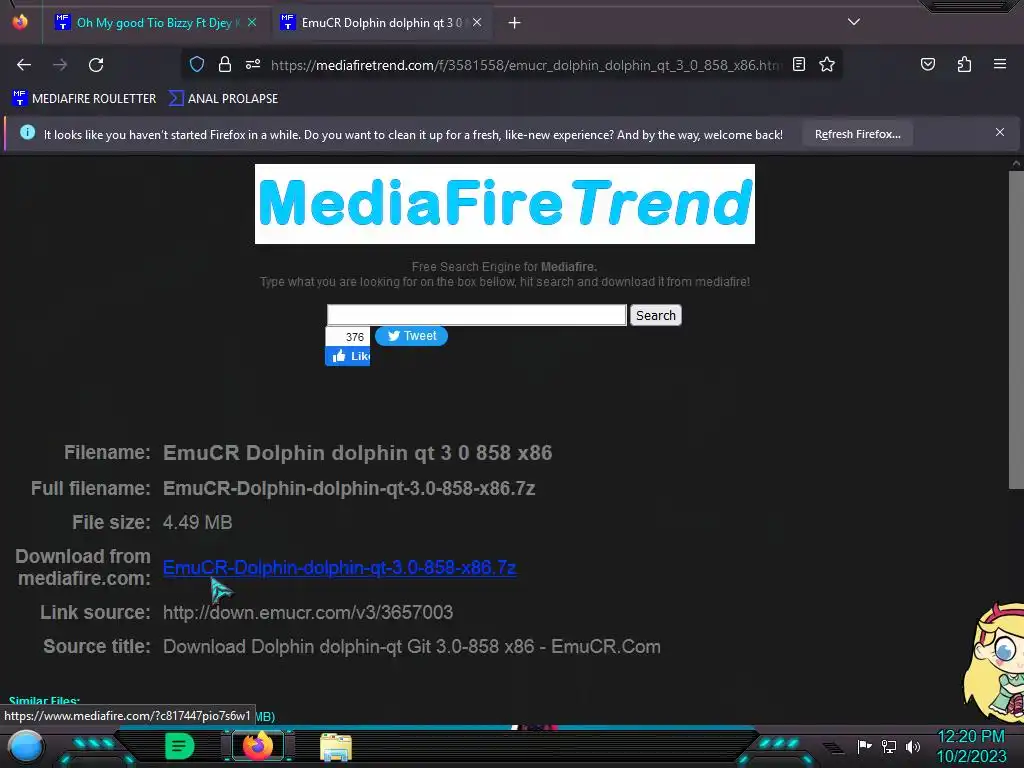Focus the Mediafire search text box
The width and height of the screenshot is (1024, 768).
tap(477, 315)
